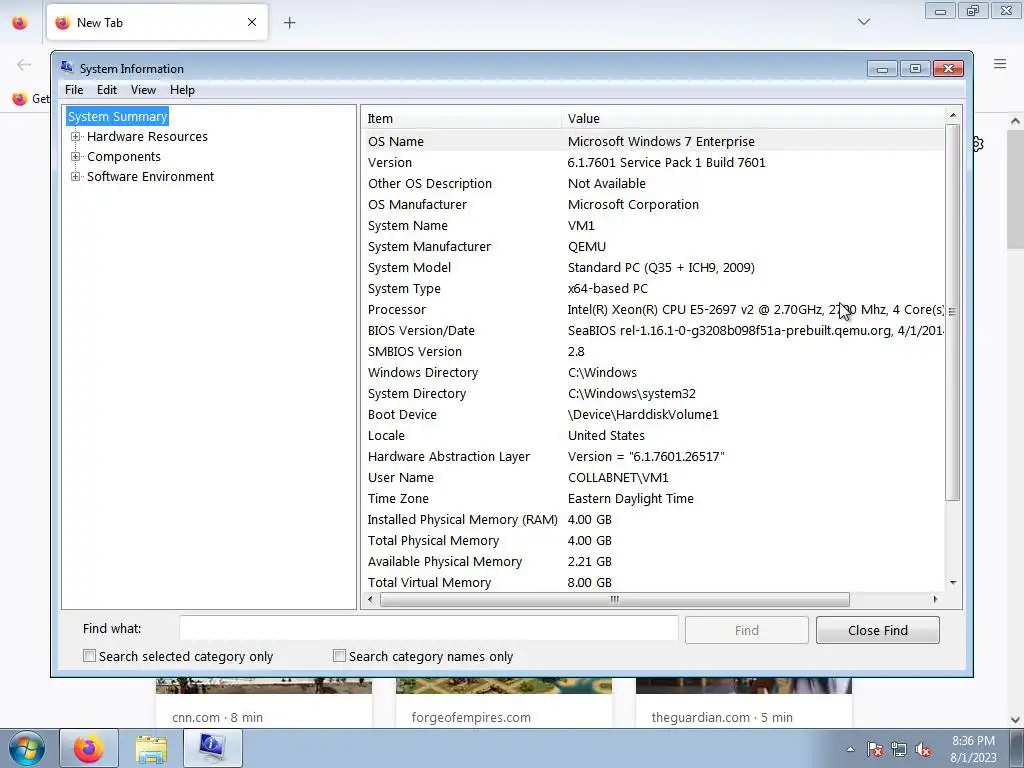Open the Windows Start menu orb
Screen dimensions: 1024x768
[26, 748]
